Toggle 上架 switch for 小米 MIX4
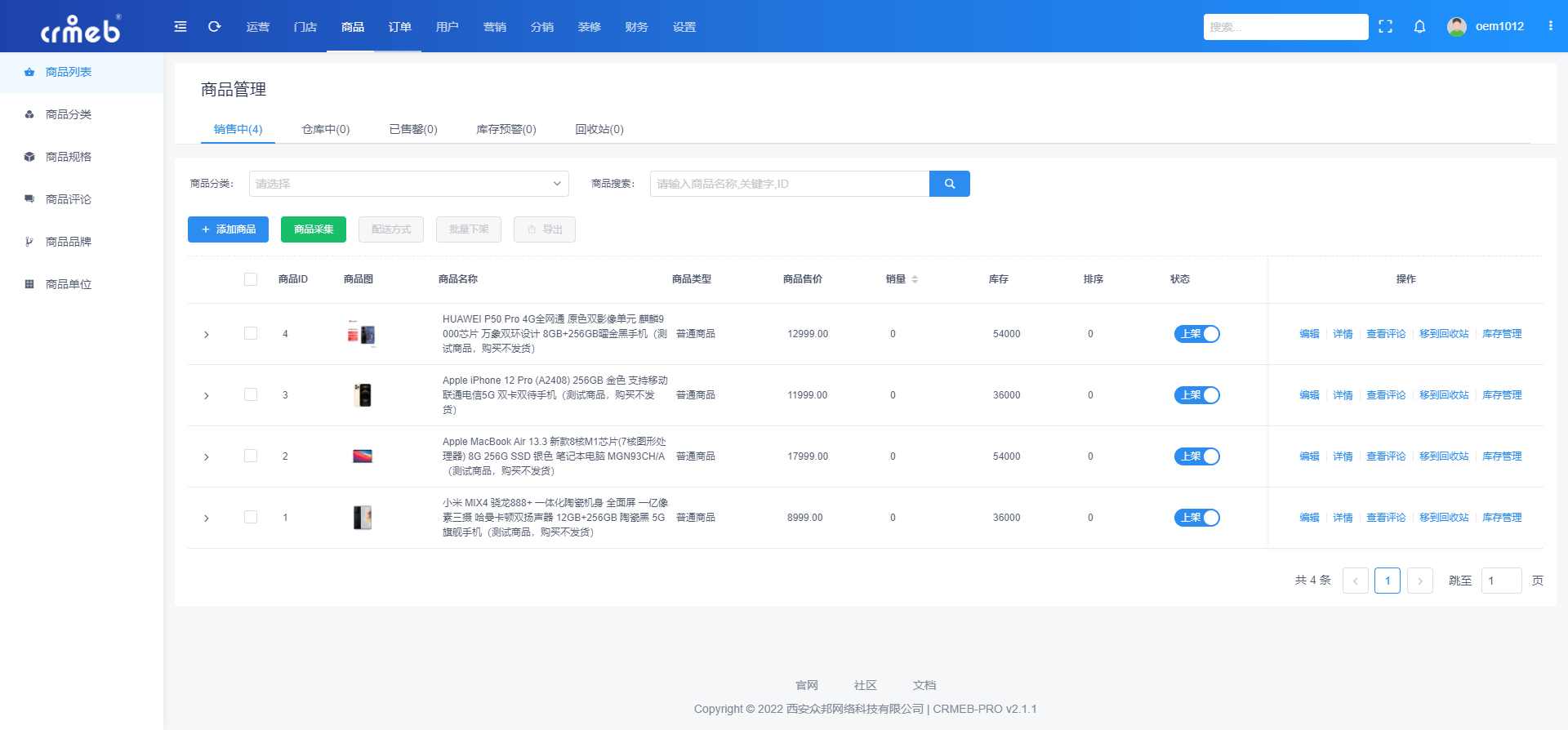 coord(1197,518)
